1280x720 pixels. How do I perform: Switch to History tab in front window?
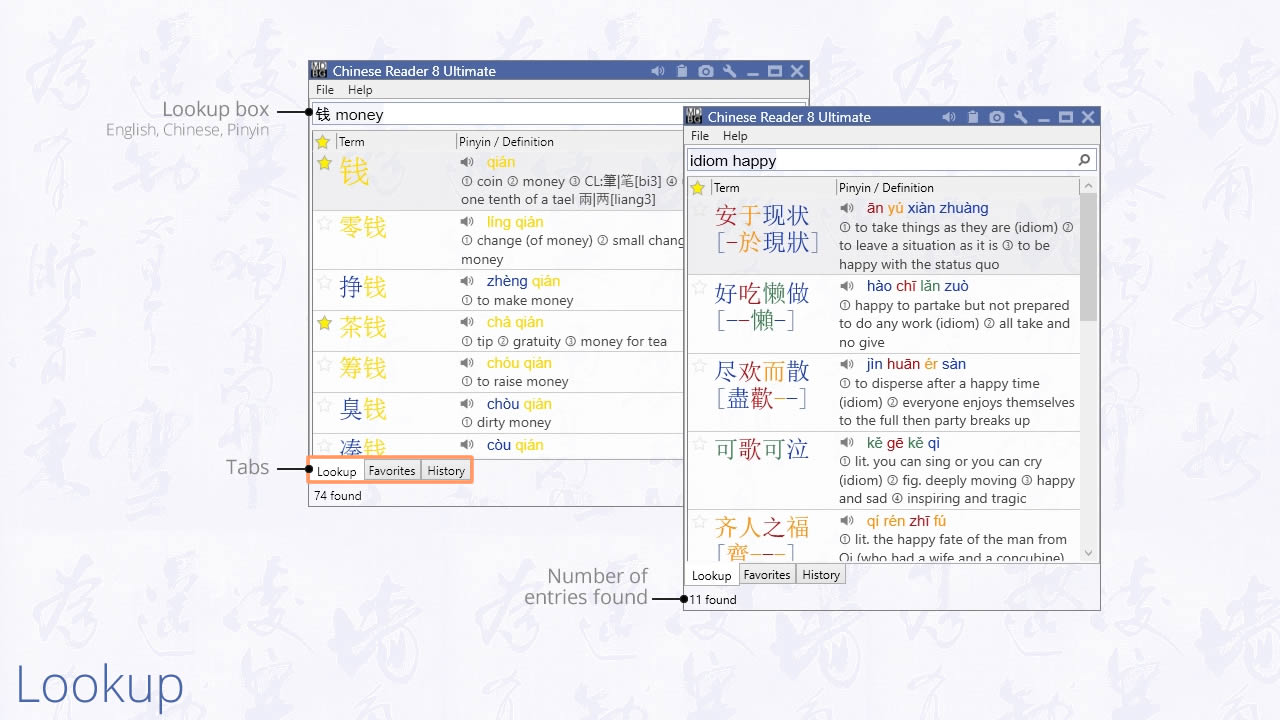pos(821,574)
